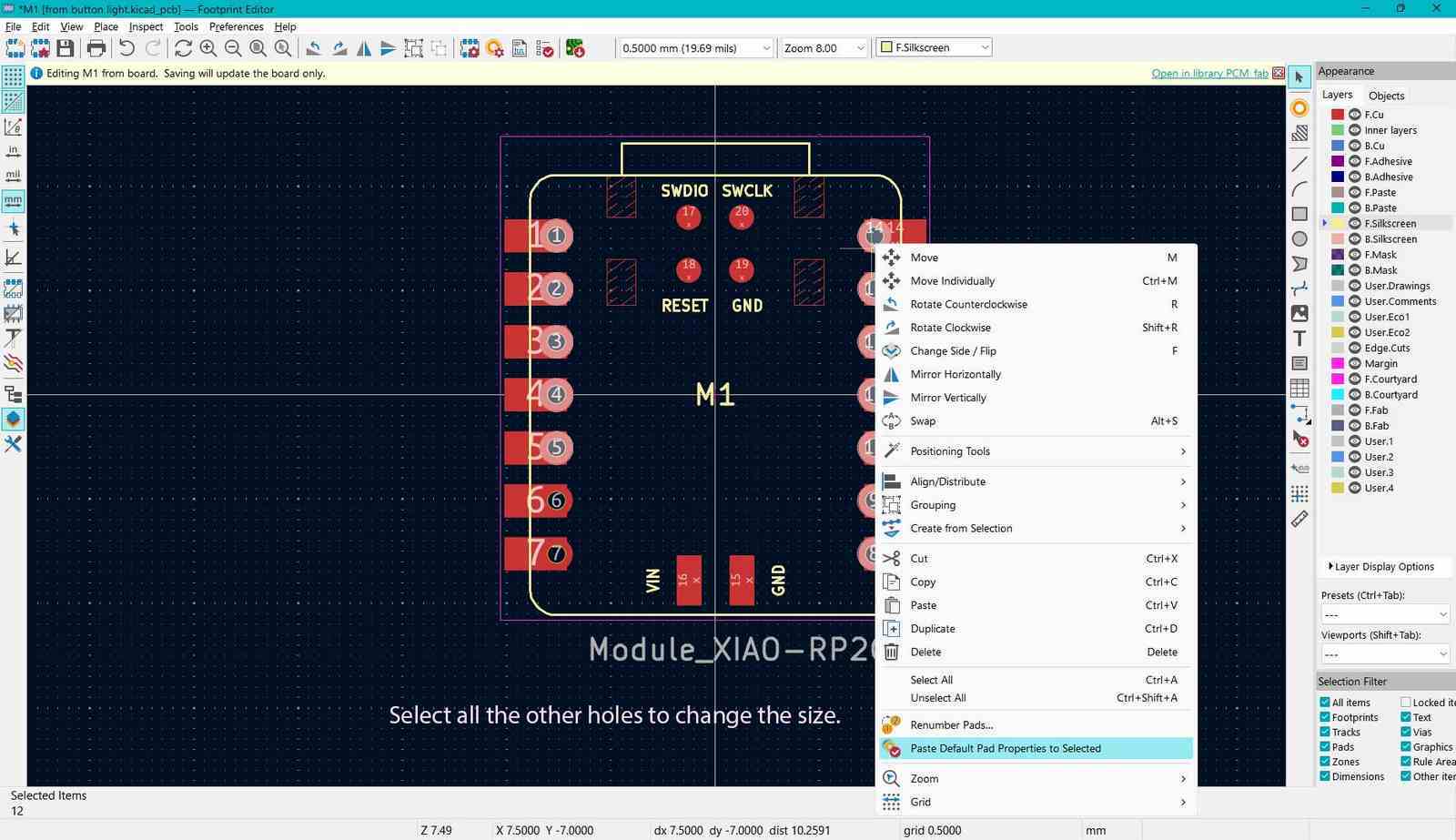Image resolution: width=1456 pixels, height=840 pixels.
Task: Uncheck Tracks in the Selection Filter
Action: click(1324, 732)
